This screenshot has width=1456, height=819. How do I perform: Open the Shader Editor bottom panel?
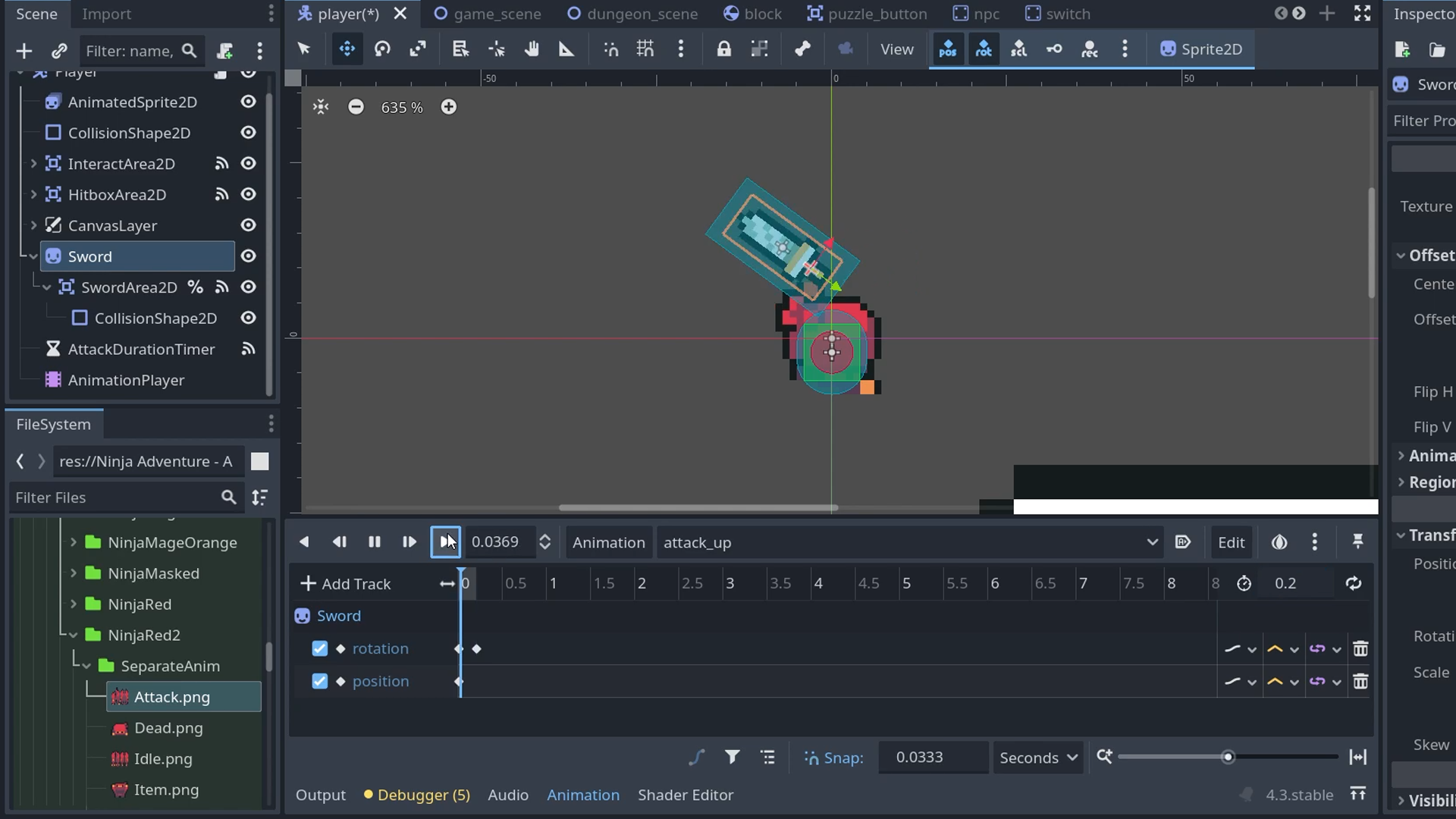[x=686, y=795]
